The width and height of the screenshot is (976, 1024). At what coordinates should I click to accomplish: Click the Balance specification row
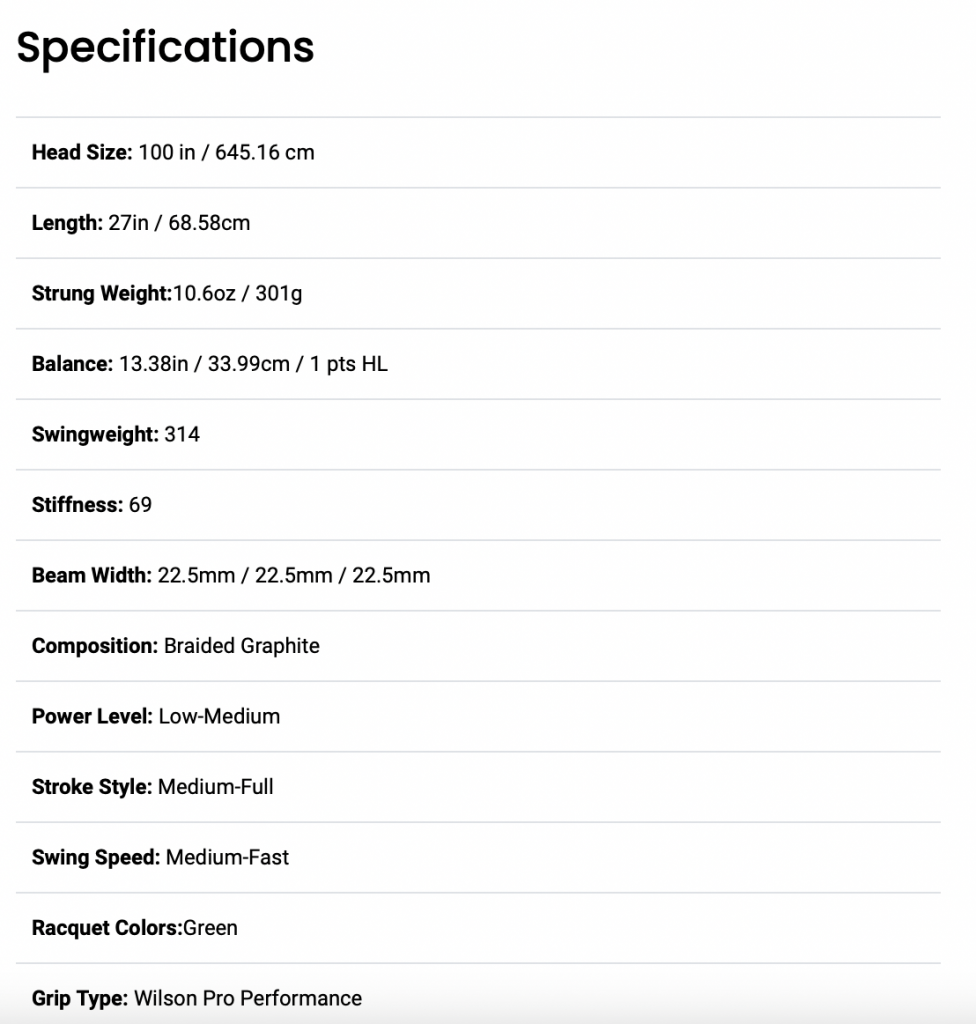(478, 364)
